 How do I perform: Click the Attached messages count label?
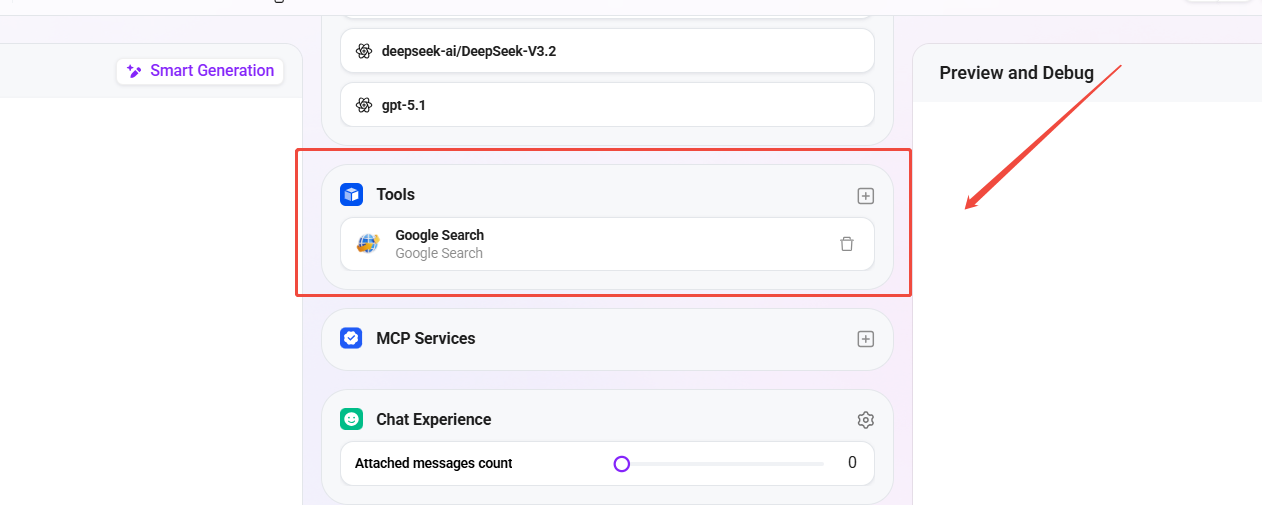434,463
